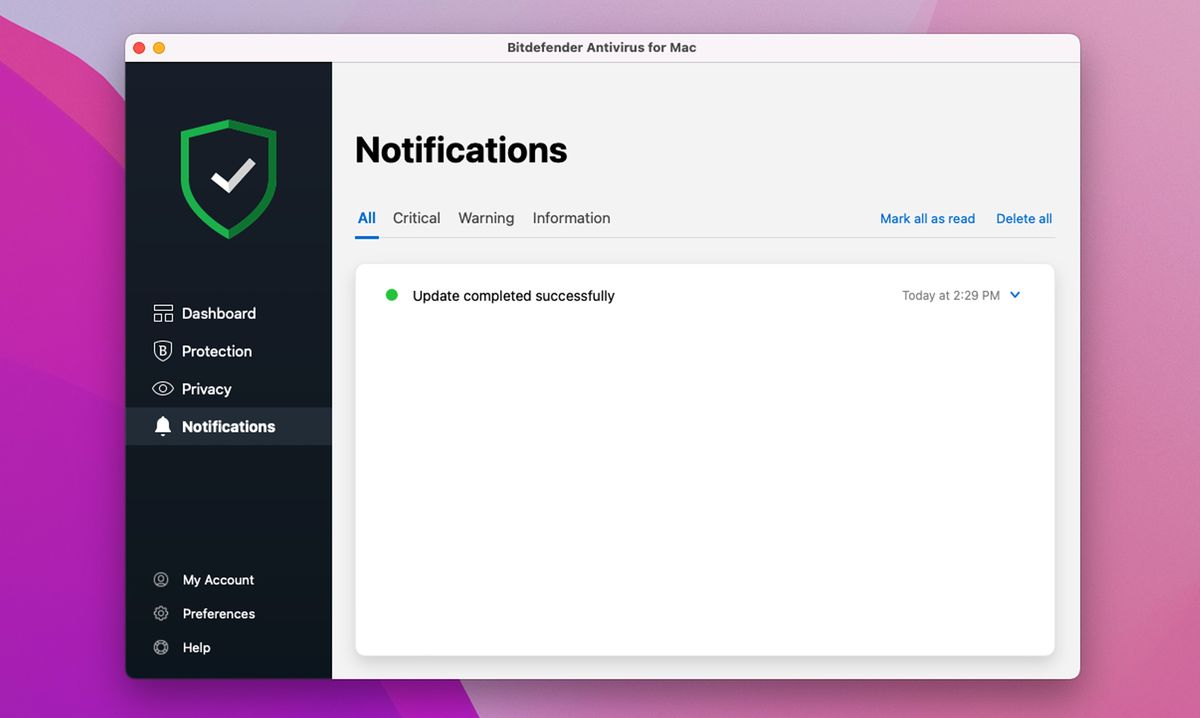Switch to the Warning tab
Image resolution: width=1200 pixels, height=718 pixels.
click(486, 218)
